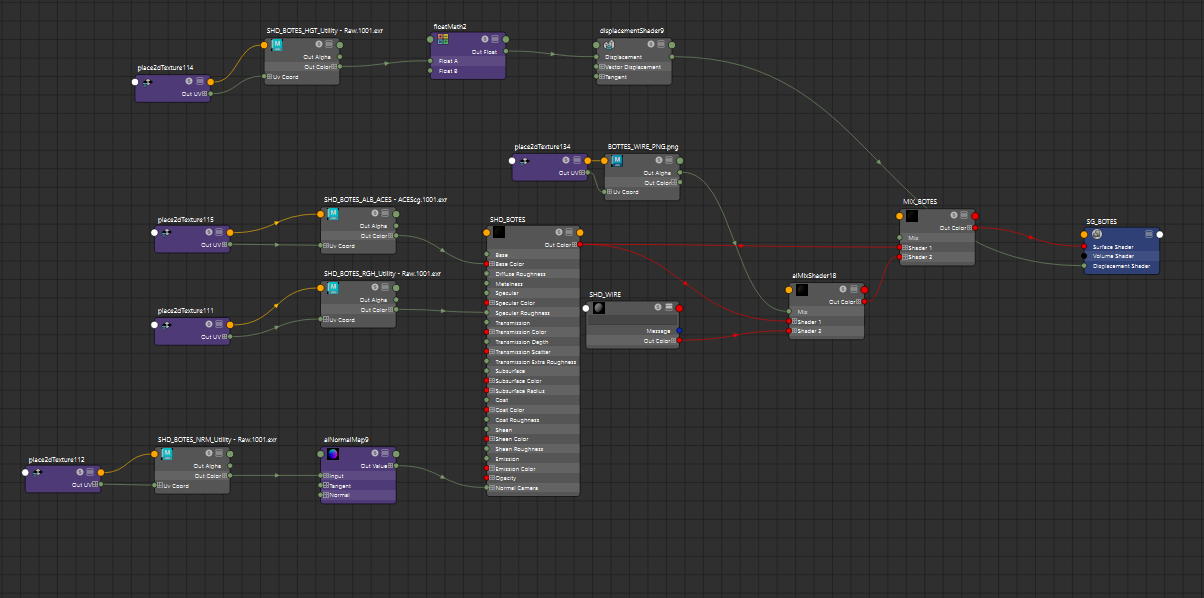Click the SHD_BOTES_NRM_Utility file texture icon
1204x598 pixels.
point(167,453)
